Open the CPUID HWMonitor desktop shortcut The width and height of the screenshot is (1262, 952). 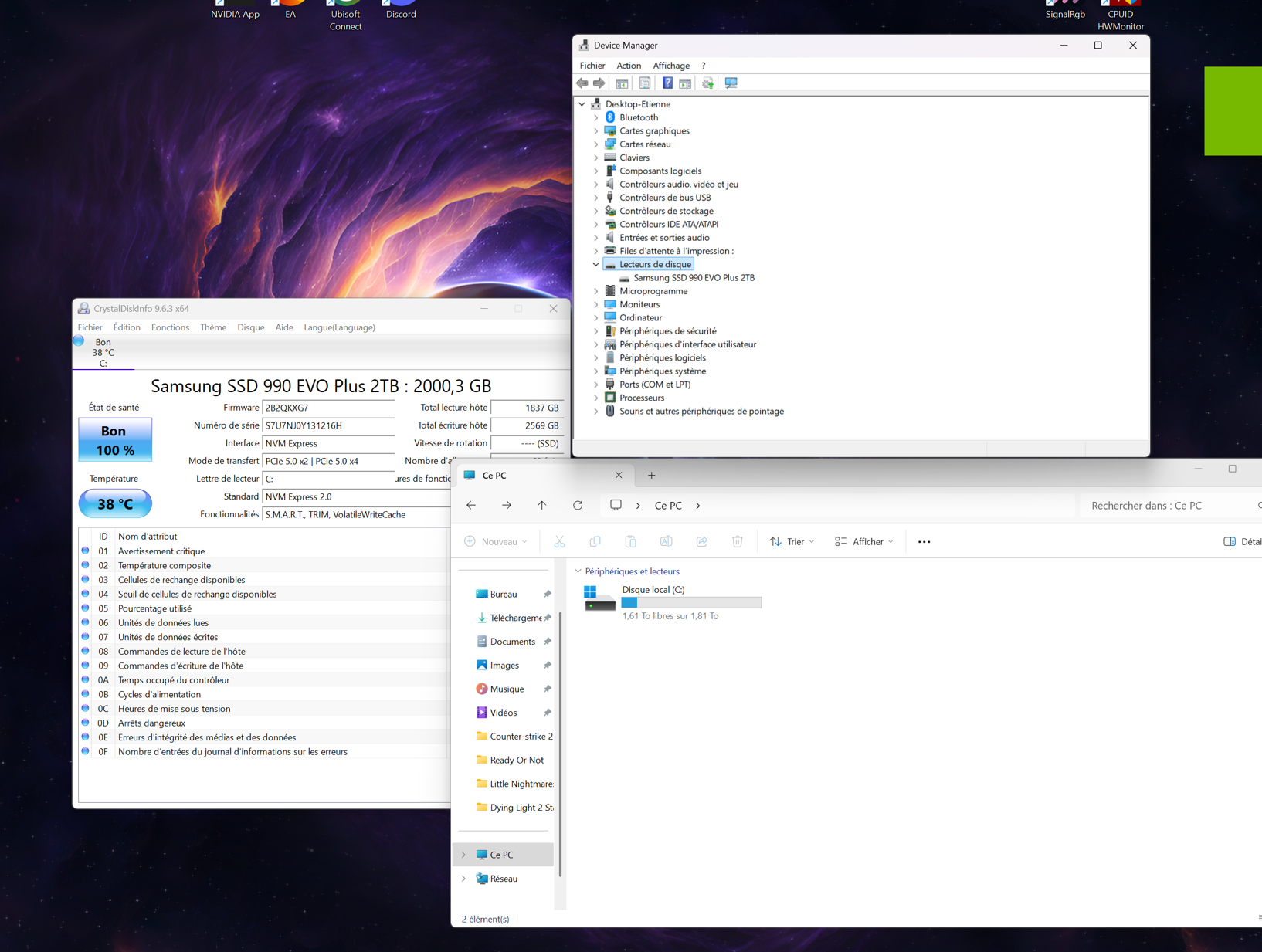coord(1120,15)
